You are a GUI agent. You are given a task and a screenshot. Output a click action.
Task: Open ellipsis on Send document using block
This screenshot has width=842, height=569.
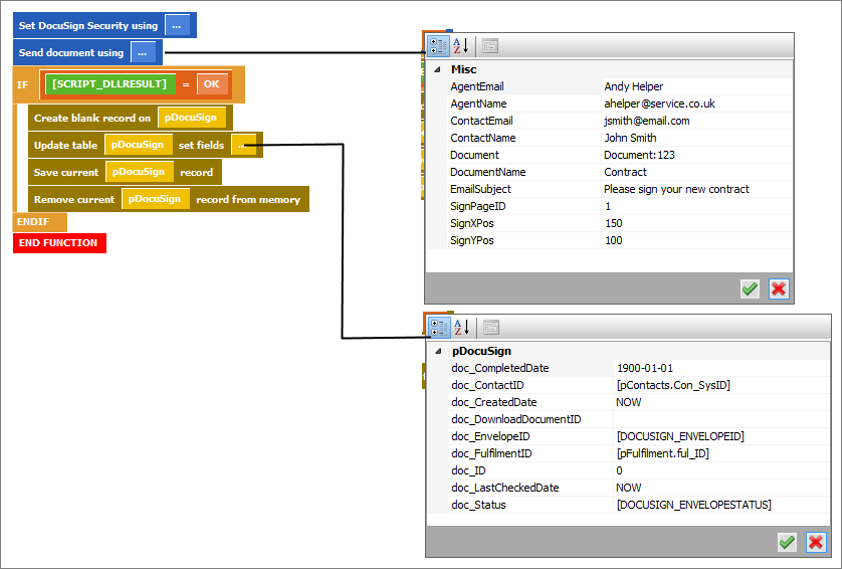[x=143, y=53]
